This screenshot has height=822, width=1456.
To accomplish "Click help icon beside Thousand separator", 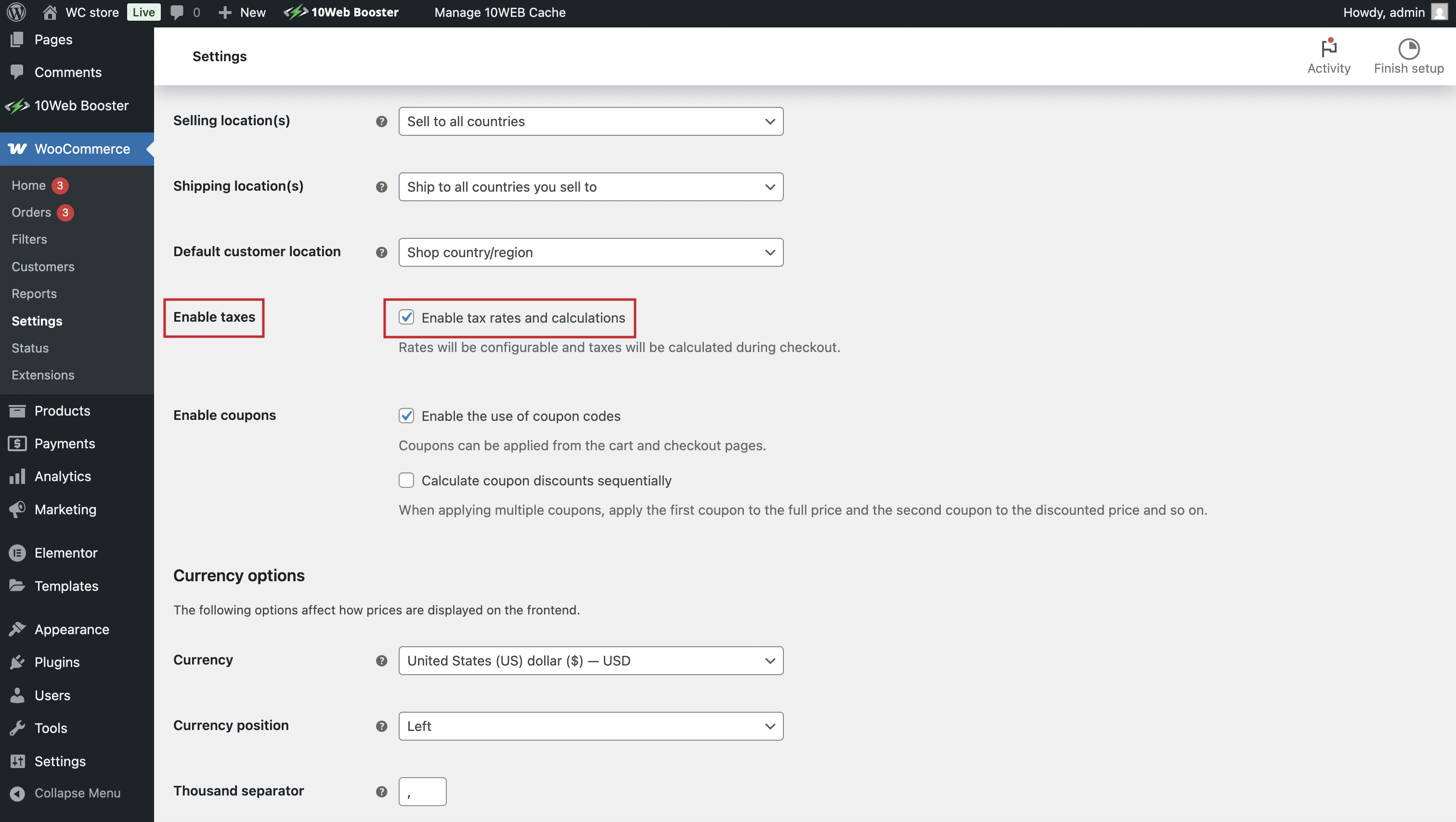I will [x=381, y=792].
